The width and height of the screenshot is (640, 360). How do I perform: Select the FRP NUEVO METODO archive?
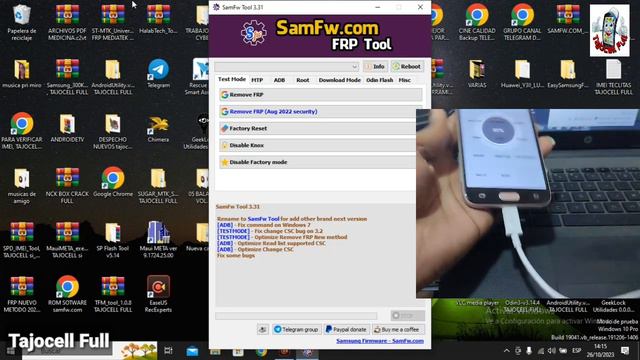pos(21,295)
